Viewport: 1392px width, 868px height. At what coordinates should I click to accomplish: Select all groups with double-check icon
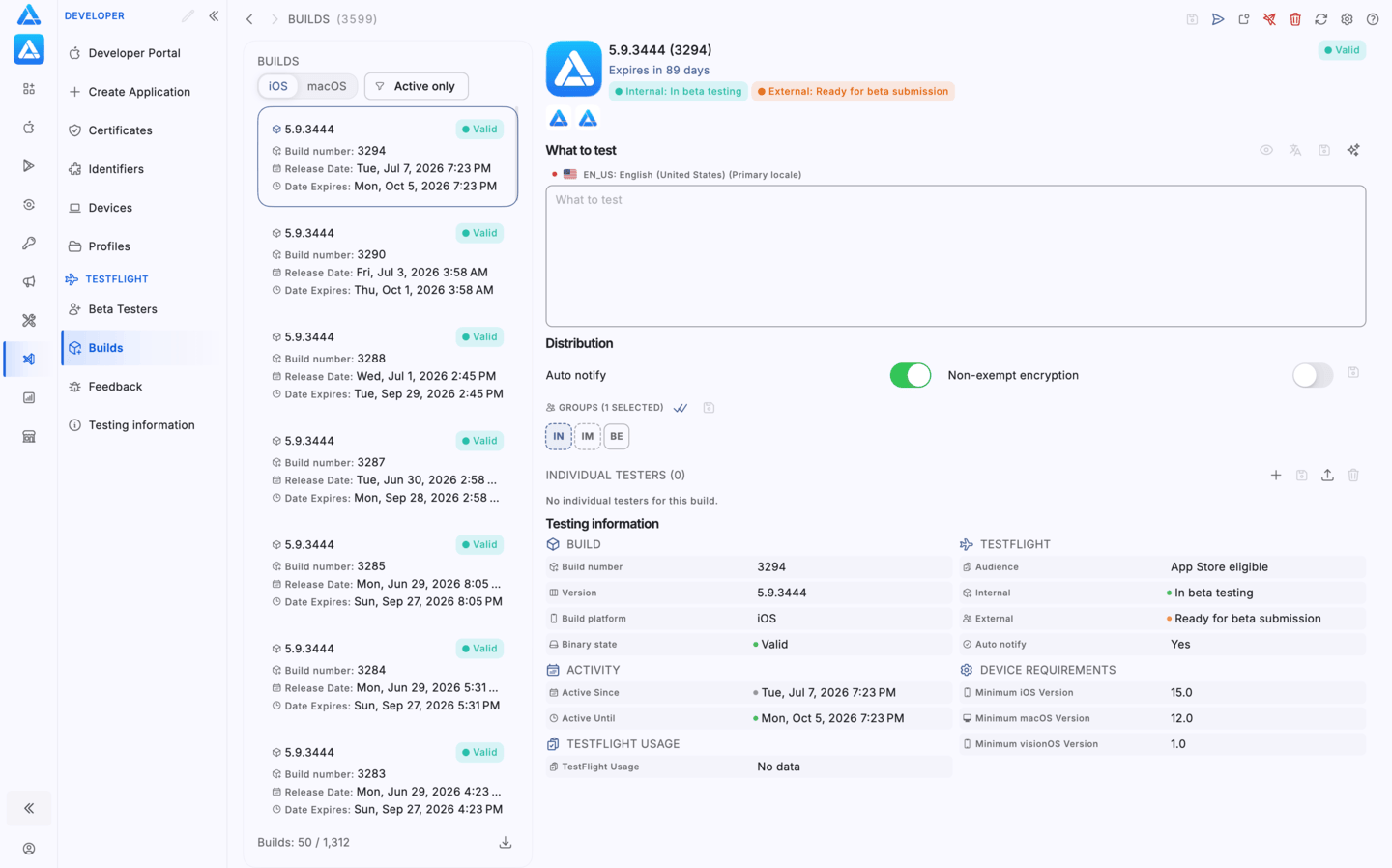[681, 408]
